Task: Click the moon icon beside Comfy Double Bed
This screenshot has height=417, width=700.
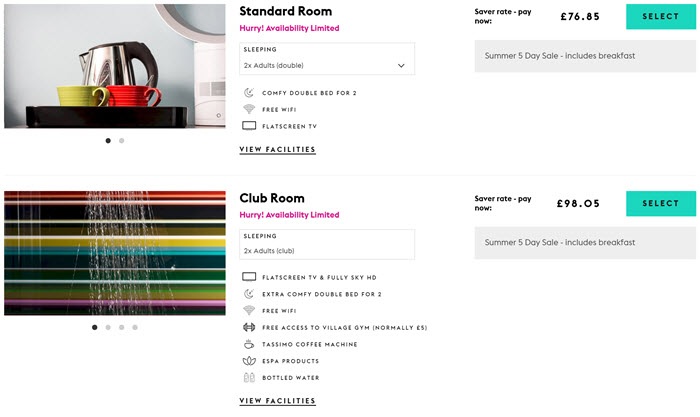Action: coord(249,92)
